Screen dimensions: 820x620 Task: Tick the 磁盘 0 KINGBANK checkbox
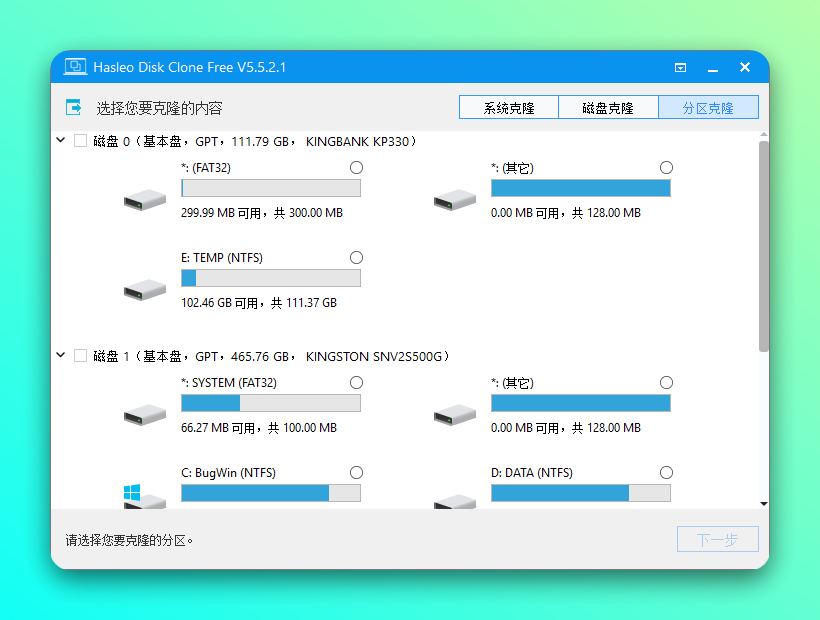[x=81, y=141]
